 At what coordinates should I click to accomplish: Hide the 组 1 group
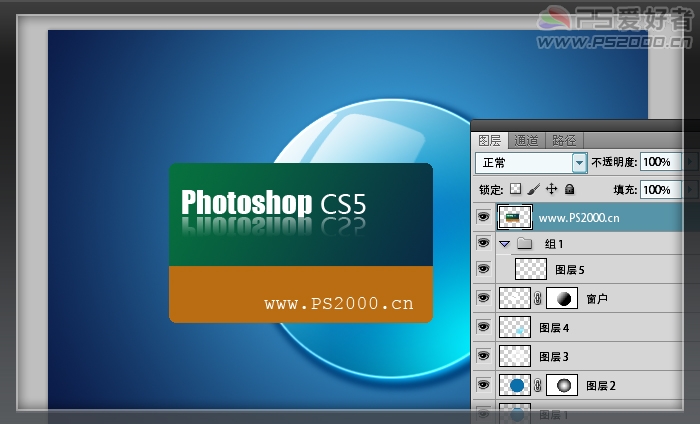pyautogui.click(x=483, y=243)
